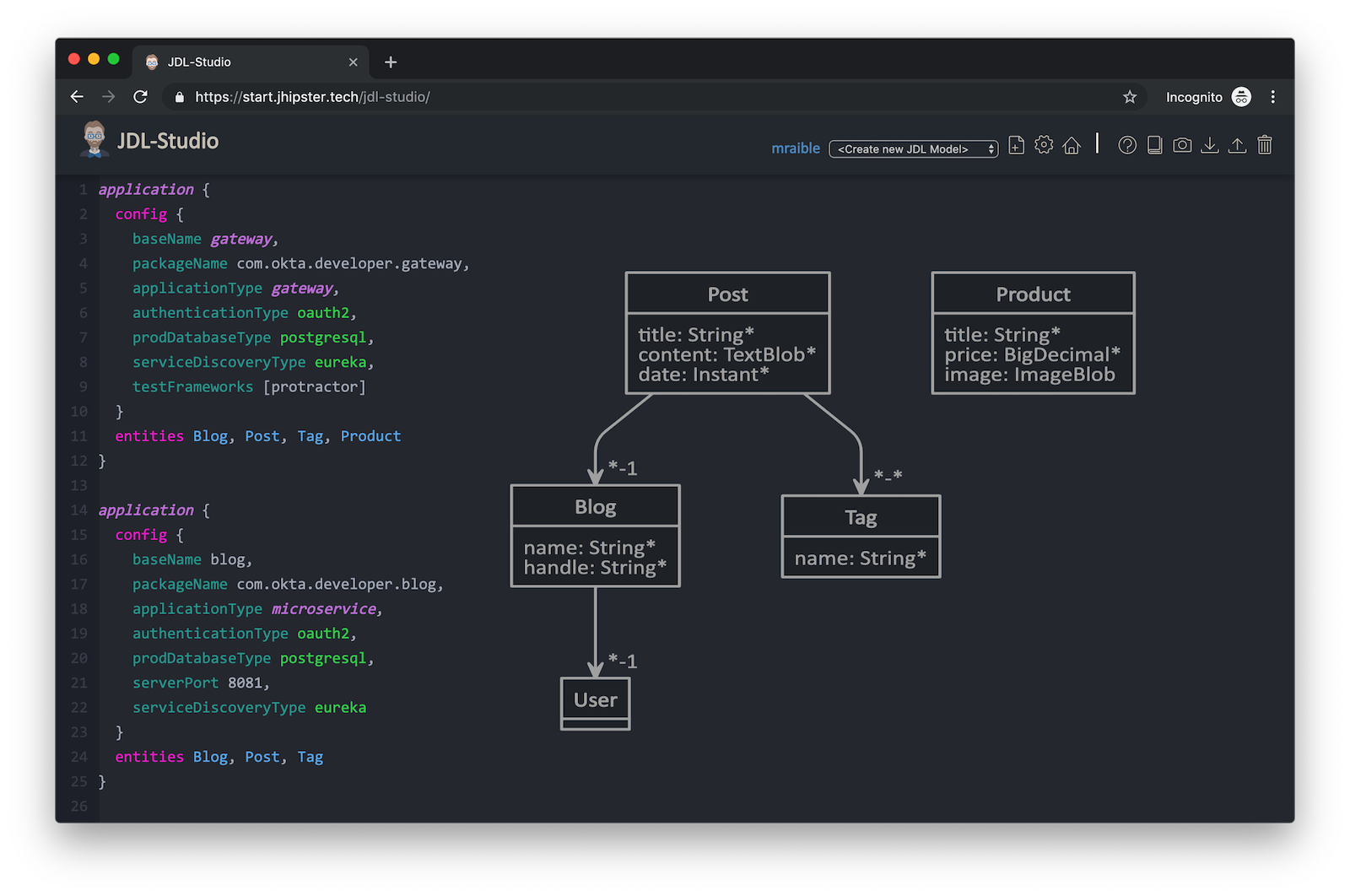The image size is (1350, 896).
Task: Upload a JDL file
Action: (x=1237, y=145)
